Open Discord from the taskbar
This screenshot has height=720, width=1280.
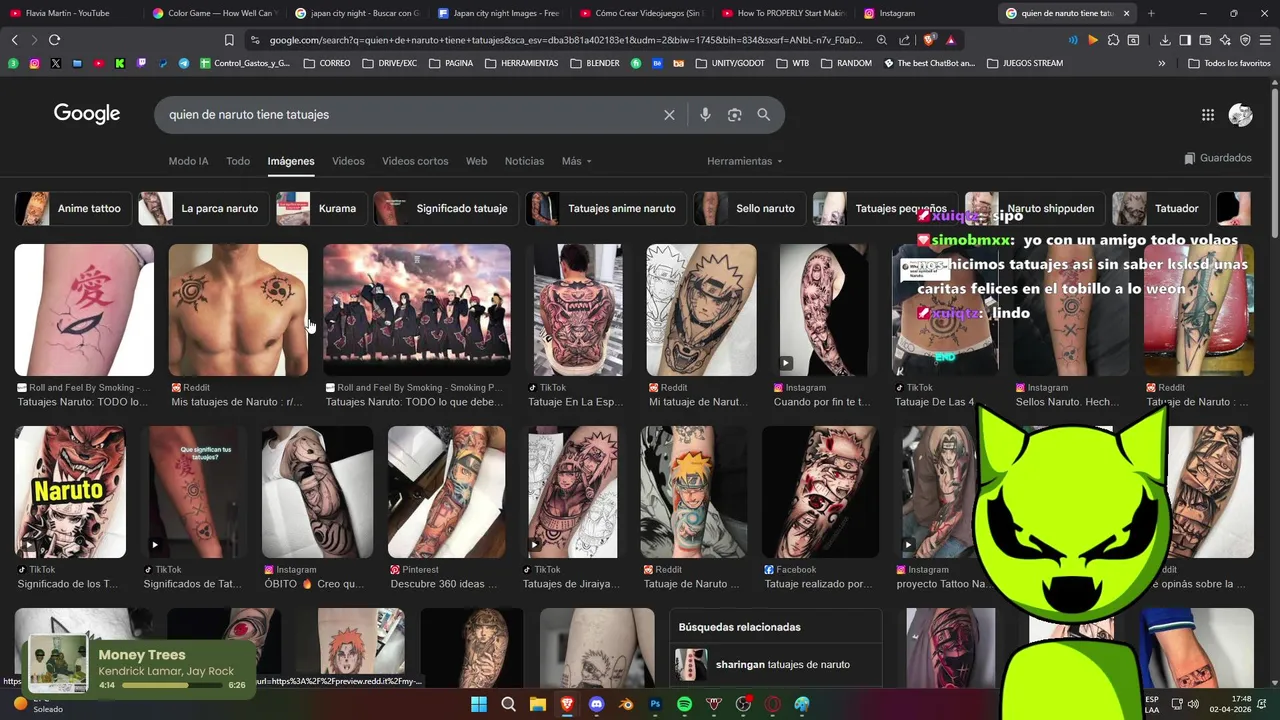coord(597,704)
